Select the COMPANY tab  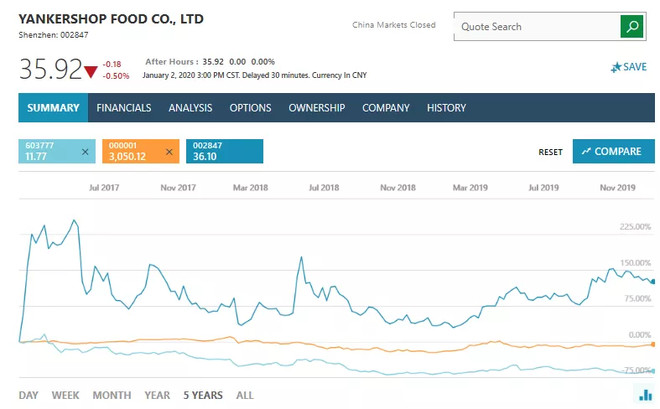[x=386, y=108]
